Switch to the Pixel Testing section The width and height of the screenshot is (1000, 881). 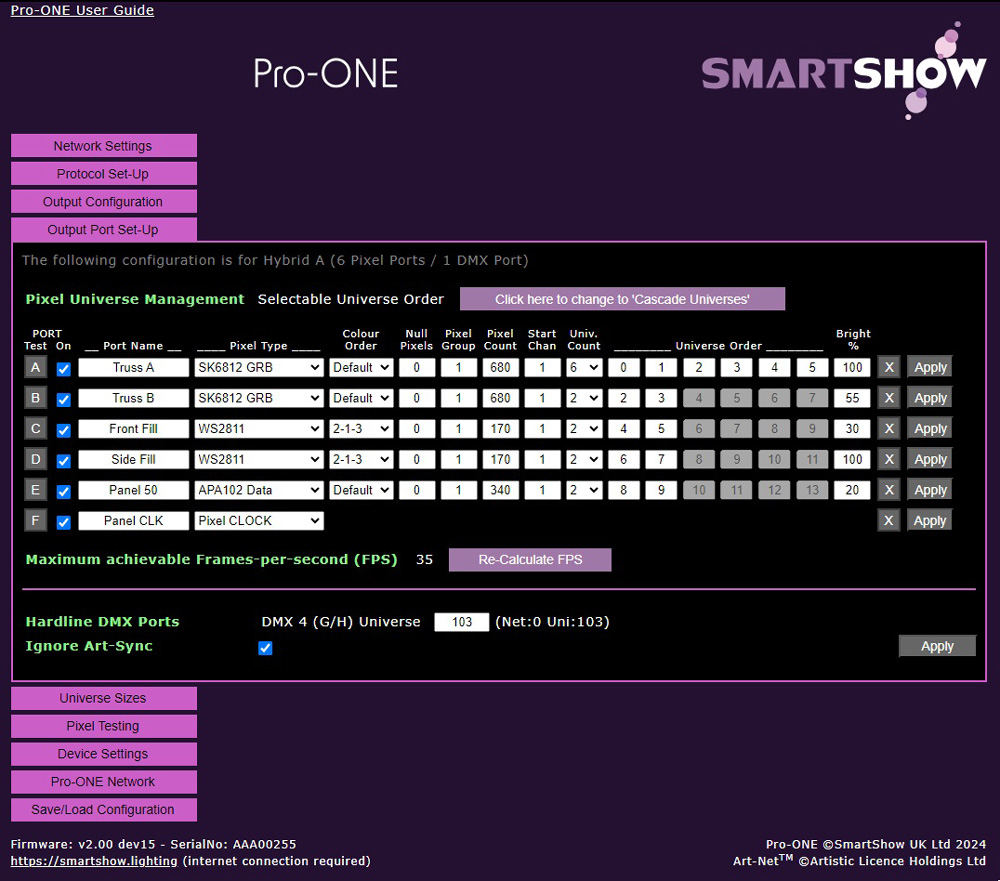[103, 726]
